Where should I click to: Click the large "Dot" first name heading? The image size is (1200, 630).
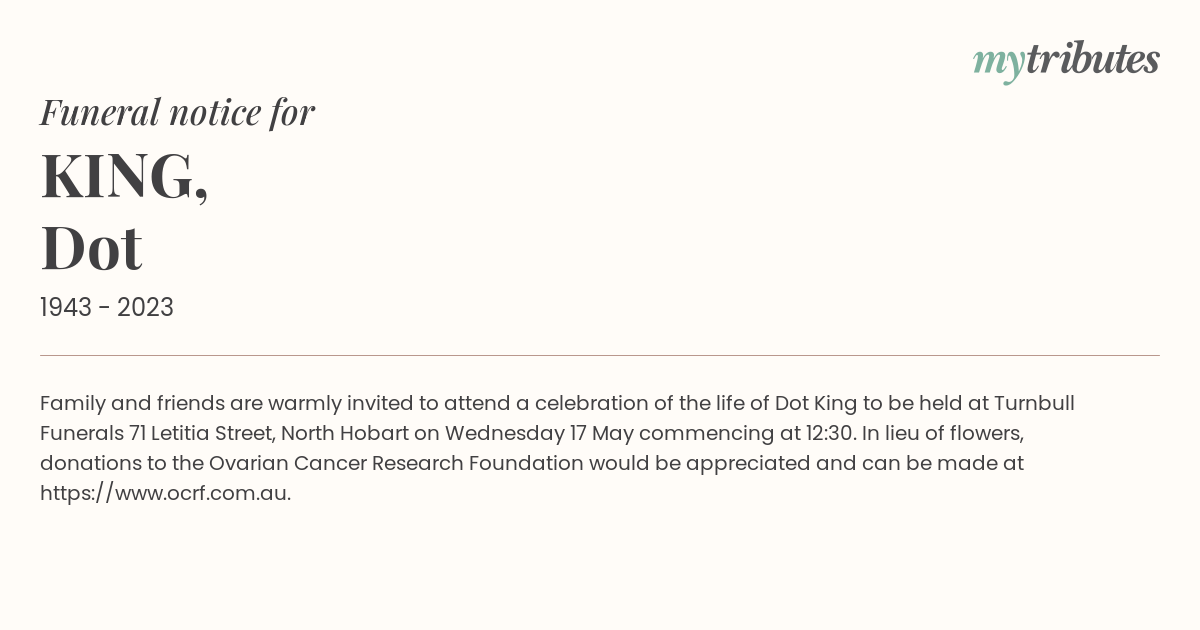[x=91, y=248]
